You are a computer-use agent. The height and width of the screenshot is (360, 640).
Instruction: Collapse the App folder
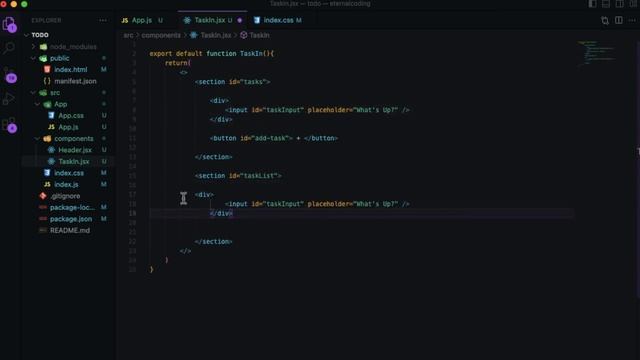[37, 104]
